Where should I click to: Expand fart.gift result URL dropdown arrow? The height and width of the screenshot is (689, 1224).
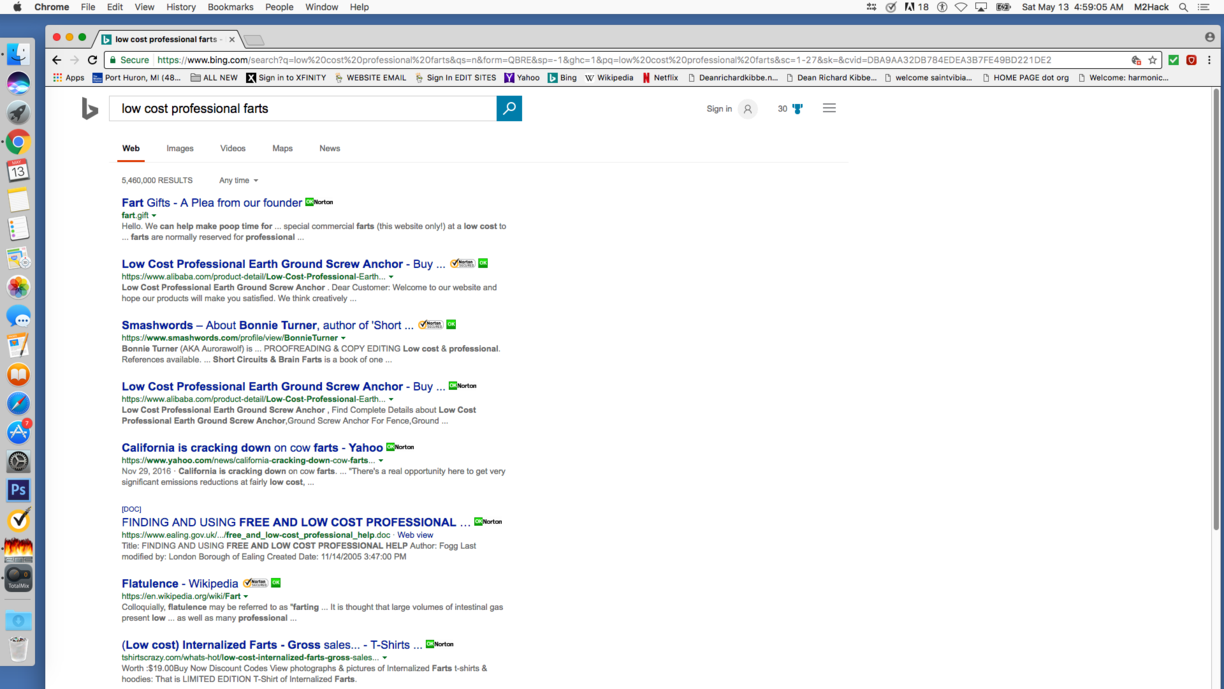pos(154,216)
